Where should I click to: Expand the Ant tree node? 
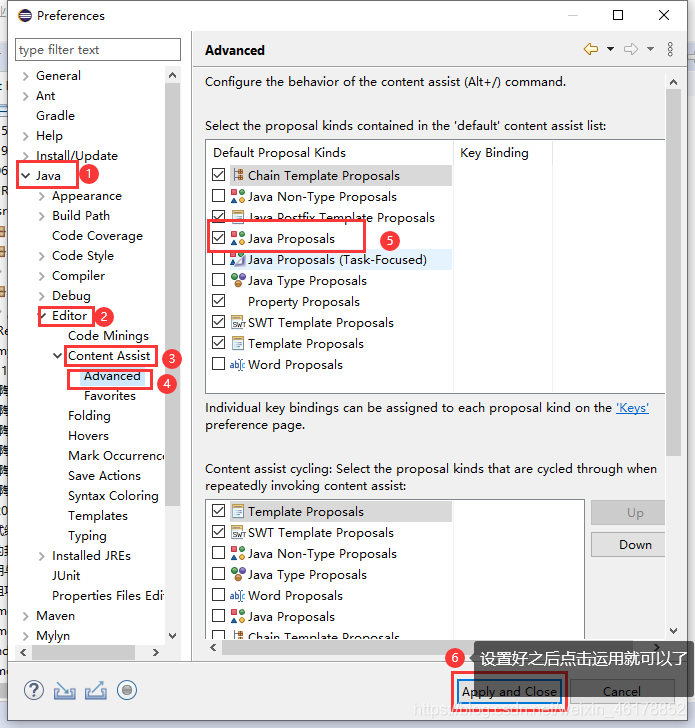(x=26, y=96)
